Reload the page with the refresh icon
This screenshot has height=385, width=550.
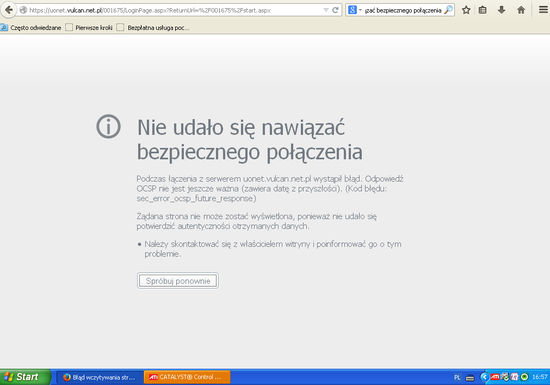point(335,10)
